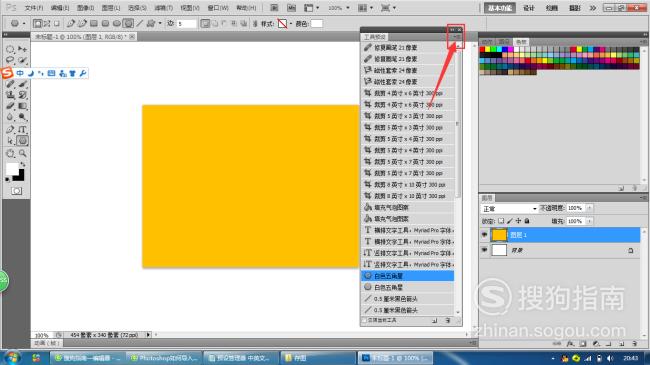
Task: Select the Polygon shape tool in toolbox
Action: tap(22, 141)
